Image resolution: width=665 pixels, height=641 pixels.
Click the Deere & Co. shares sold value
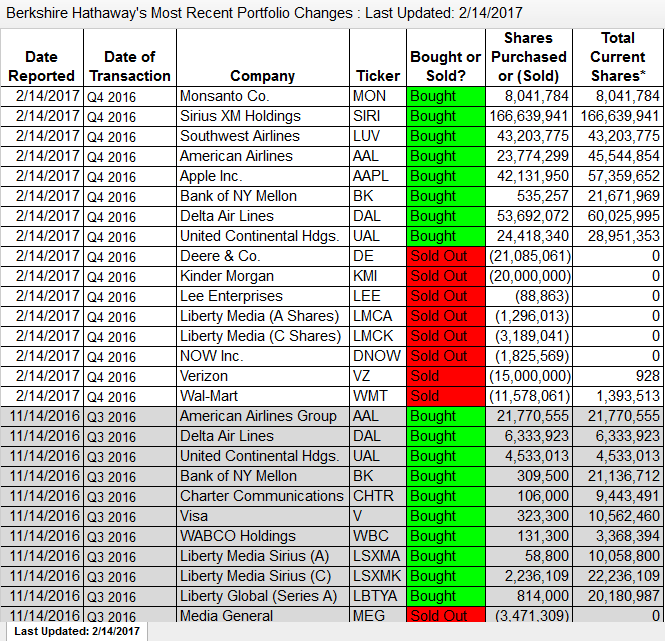(x=529, y=256)
